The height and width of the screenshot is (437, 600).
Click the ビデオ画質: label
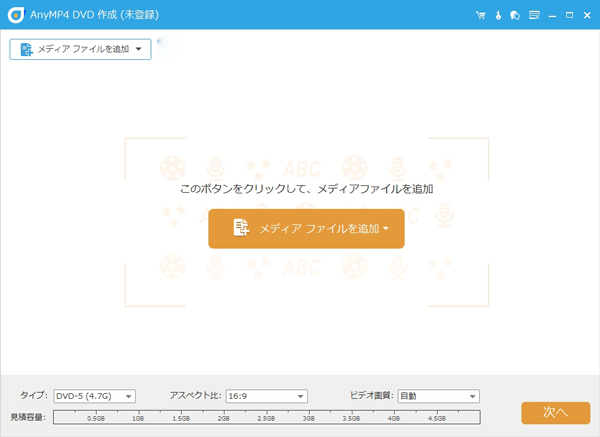(x=372, y=395)
